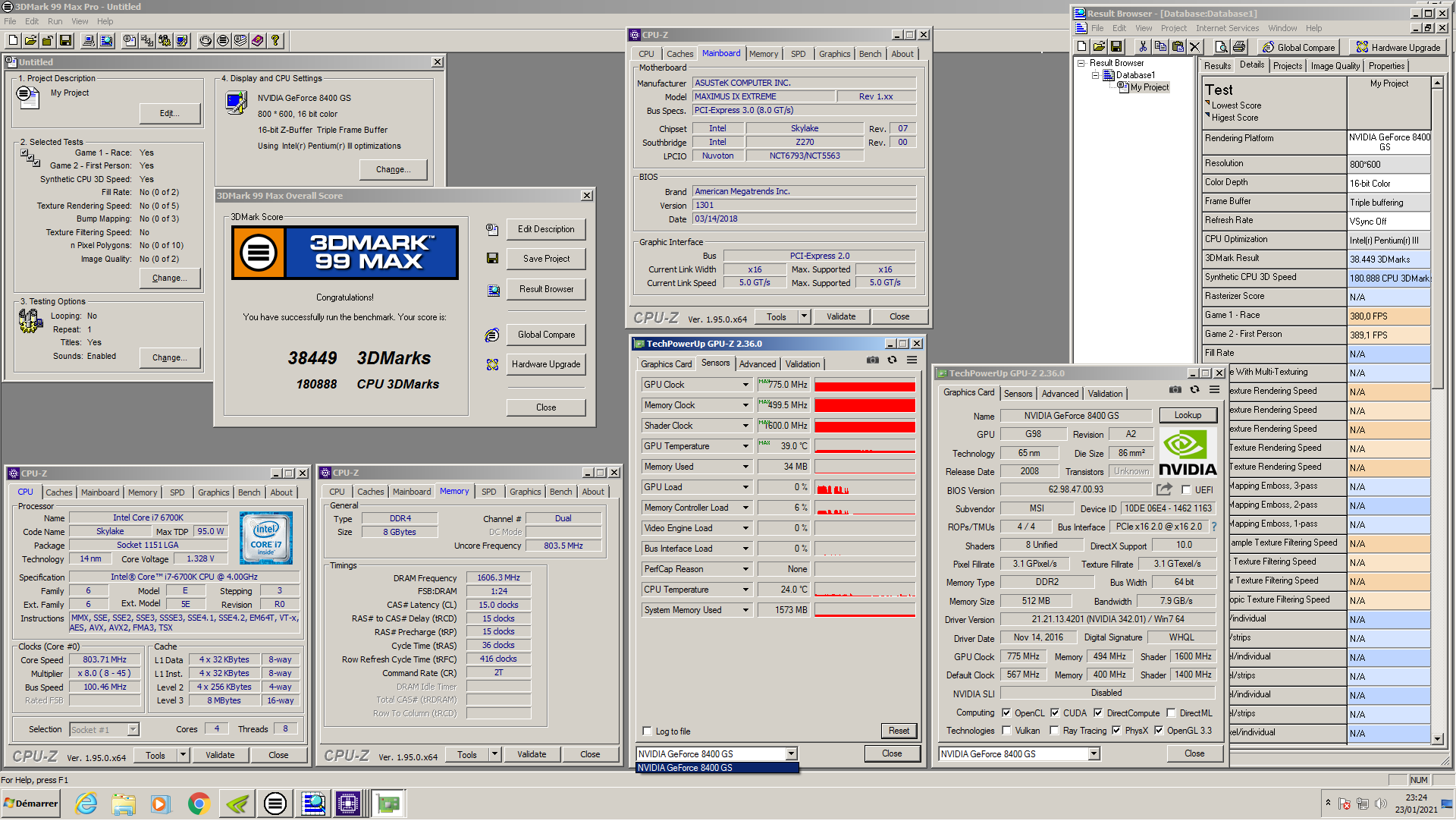The height and width of the screenshot is (821, 1456).
Task: Click Copy icon in Result Browser toolbar
Action: 1160,47
